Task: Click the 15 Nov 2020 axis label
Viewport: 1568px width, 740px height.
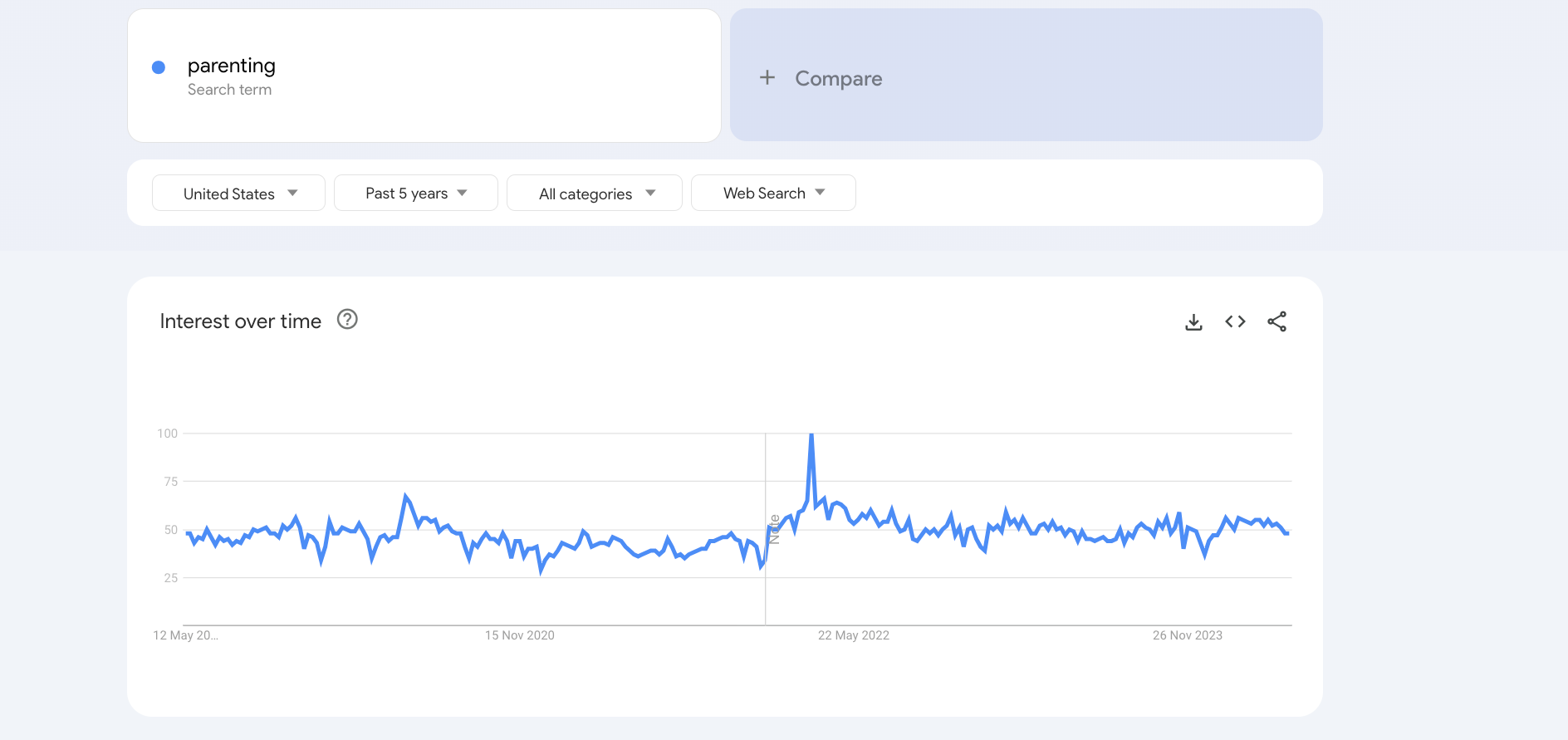Action: (x=519, y=635)
